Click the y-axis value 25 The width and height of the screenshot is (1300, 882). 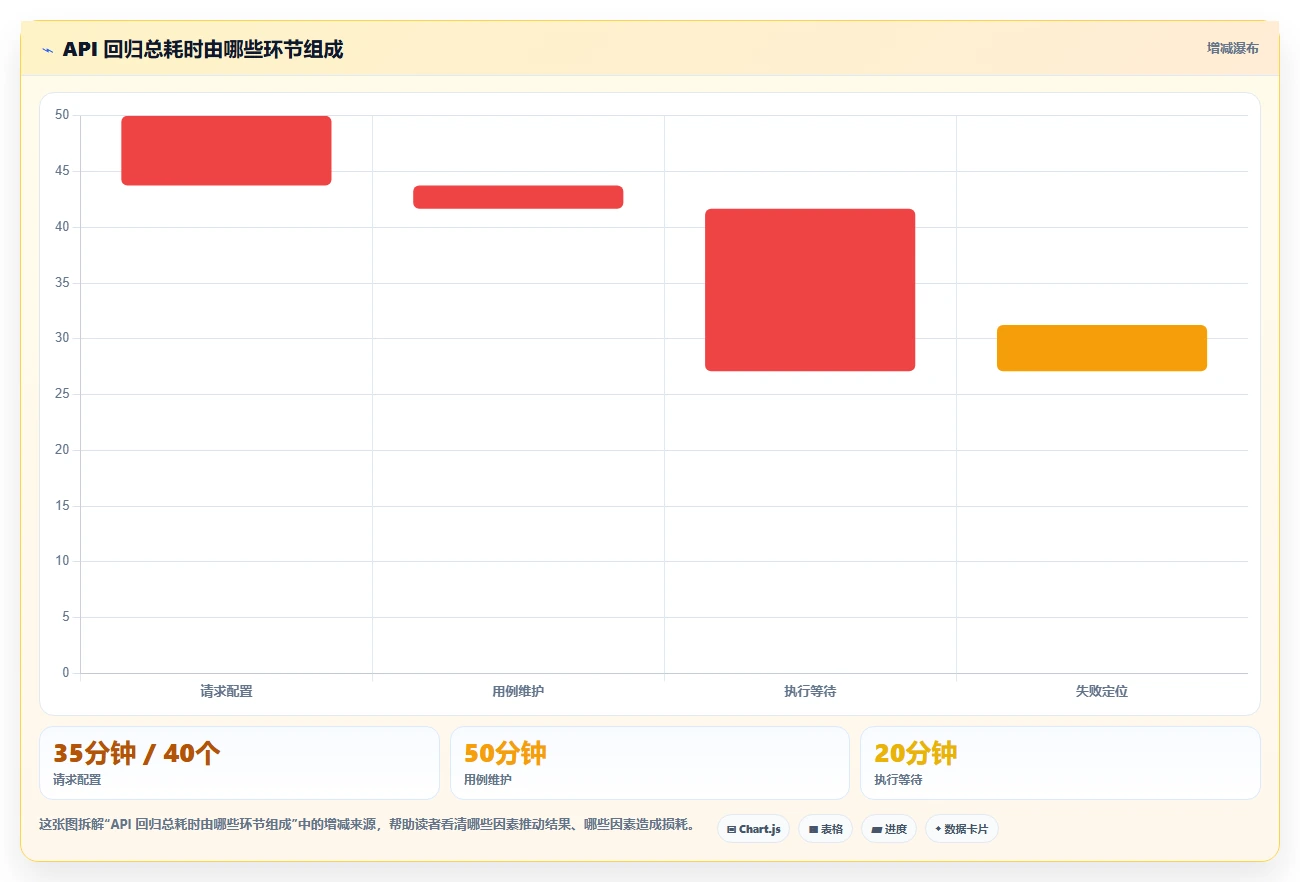coord(62,394)
